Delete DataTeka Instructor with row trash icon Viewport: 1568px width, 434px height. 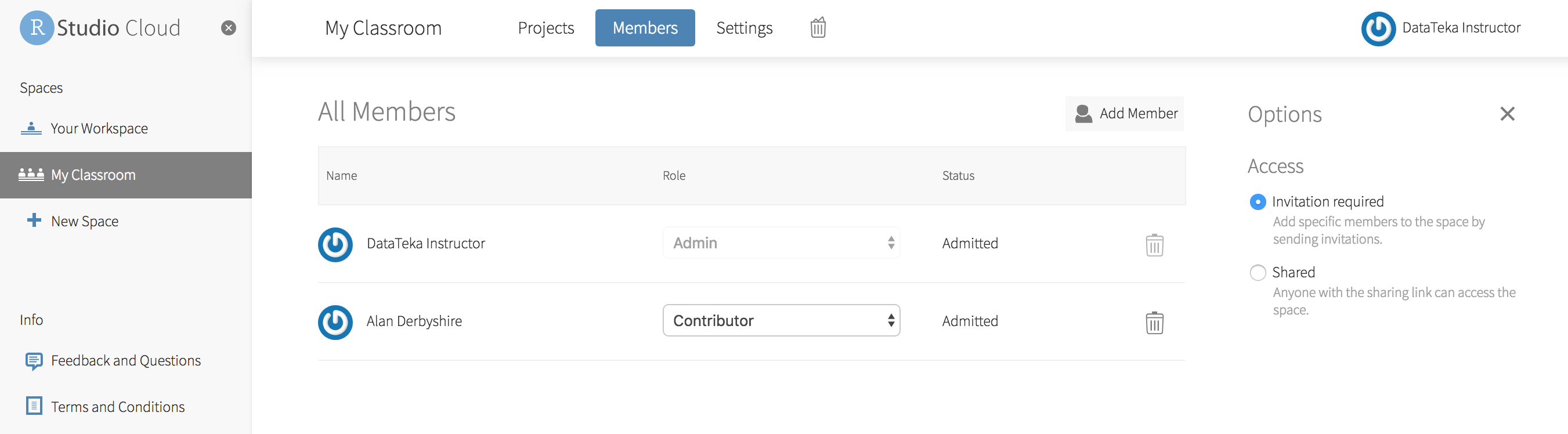[1154, 245]
